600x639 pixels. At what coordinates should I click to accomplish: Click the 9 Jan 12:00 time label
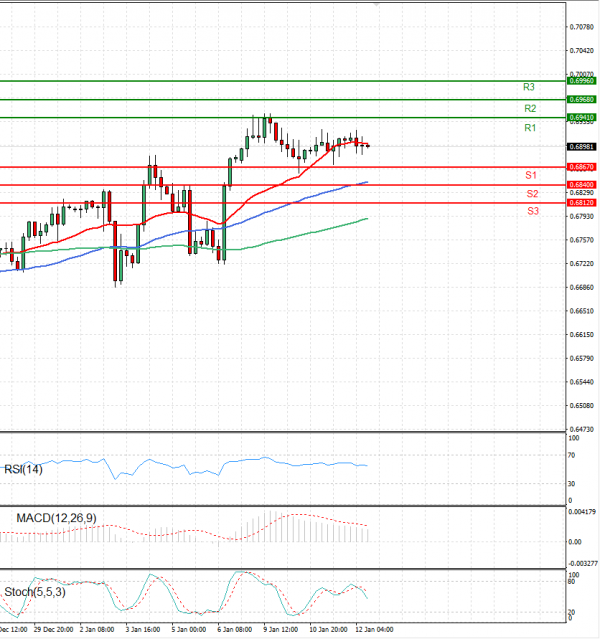pos(281,630)
